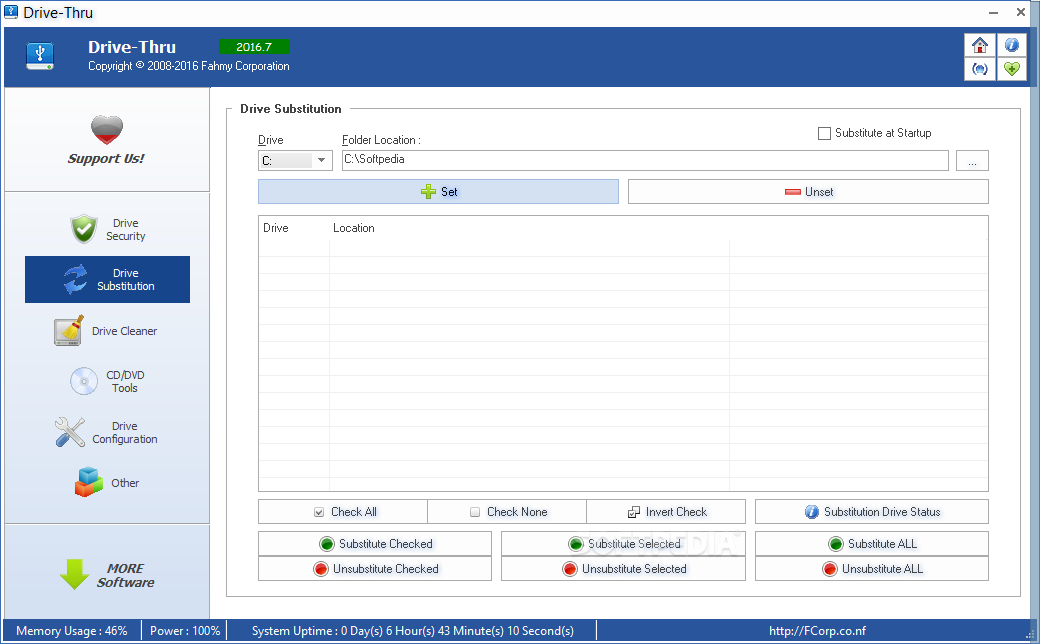The height and width of the screenshot is (644, 1040).
Task: Click Unsubstitute Checked button
Action: click(x=375, y=569)
